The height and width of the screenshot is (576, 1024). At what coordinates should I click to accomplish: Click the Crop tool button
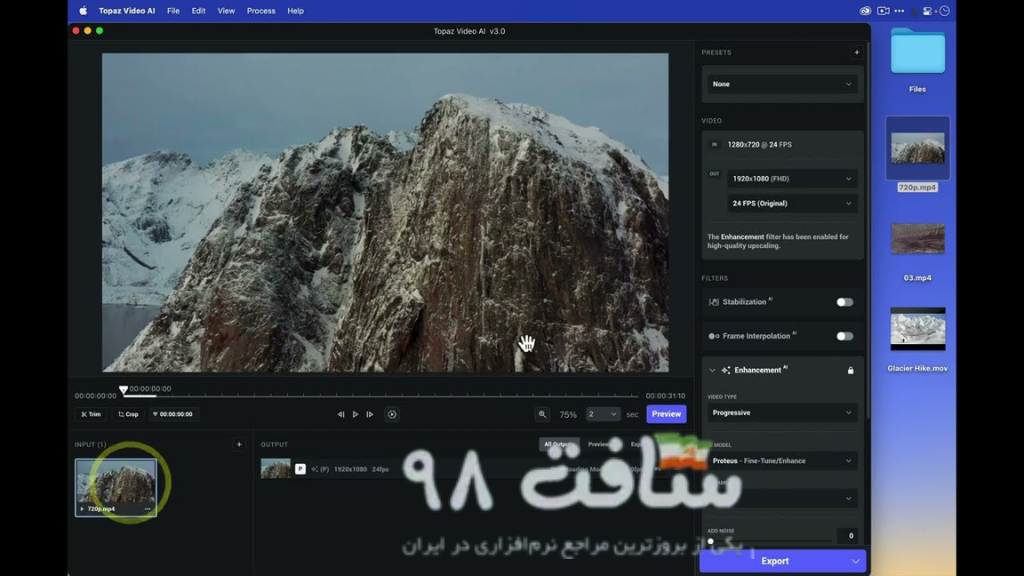coord(128,414)
